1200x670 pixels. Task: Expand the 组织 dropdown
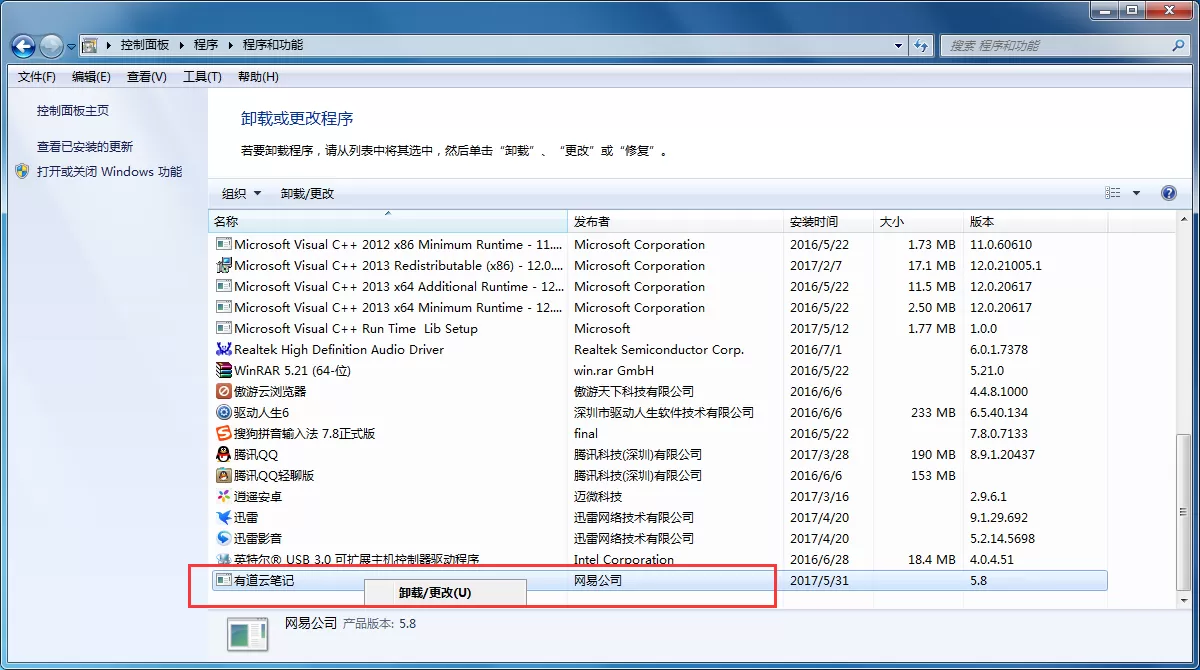tap(241, 193)
